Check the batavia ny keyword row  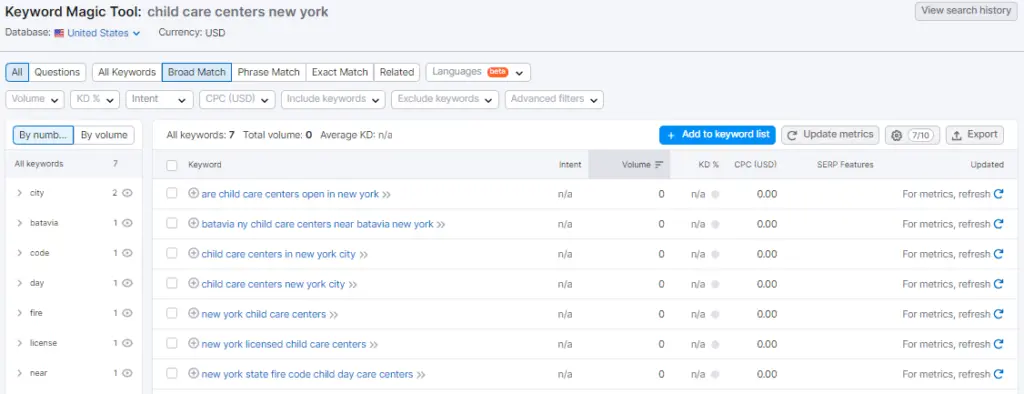172,224
